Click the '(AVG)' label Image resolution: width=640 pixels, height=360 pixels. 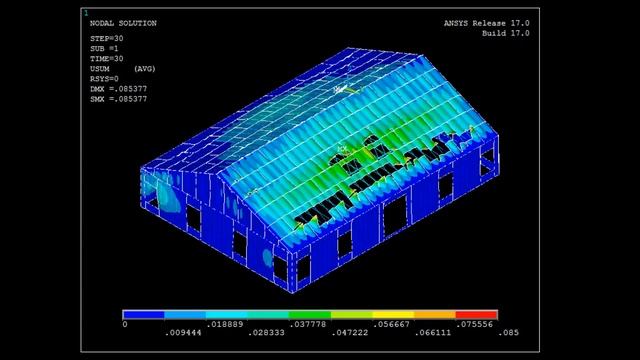click(x=144, y=69)
